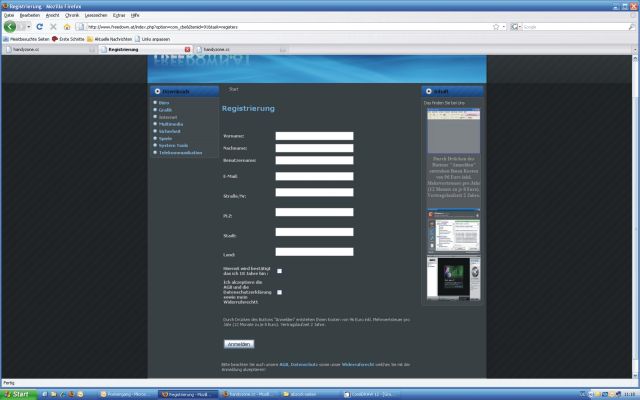Image resolution: width=640 pixels, height=400 pixels.
Task: Click the Sicherheit download category
Action: (169, 131)
